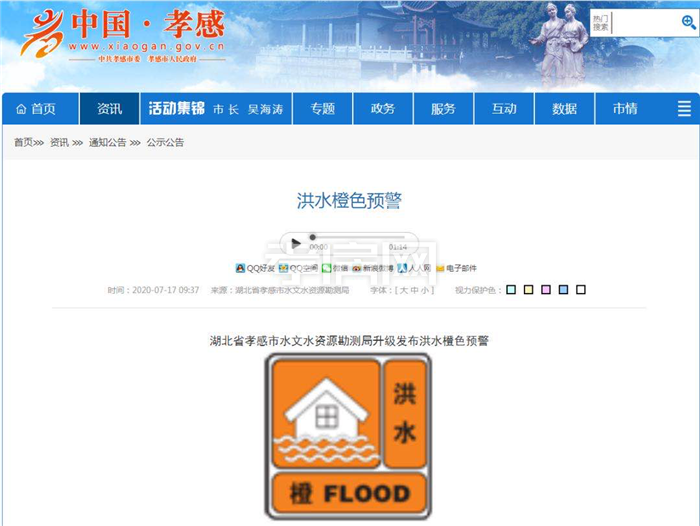Select the pale yellow eye-protection color
The image size is (700, 526).
[529, 290]
